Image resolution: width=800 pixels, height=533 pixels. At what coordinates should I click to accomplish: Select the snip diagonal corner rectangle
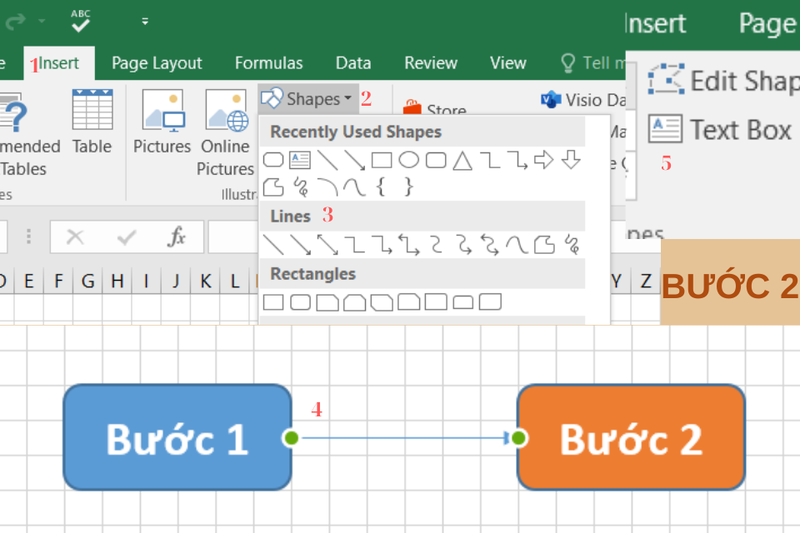(382, 302)
